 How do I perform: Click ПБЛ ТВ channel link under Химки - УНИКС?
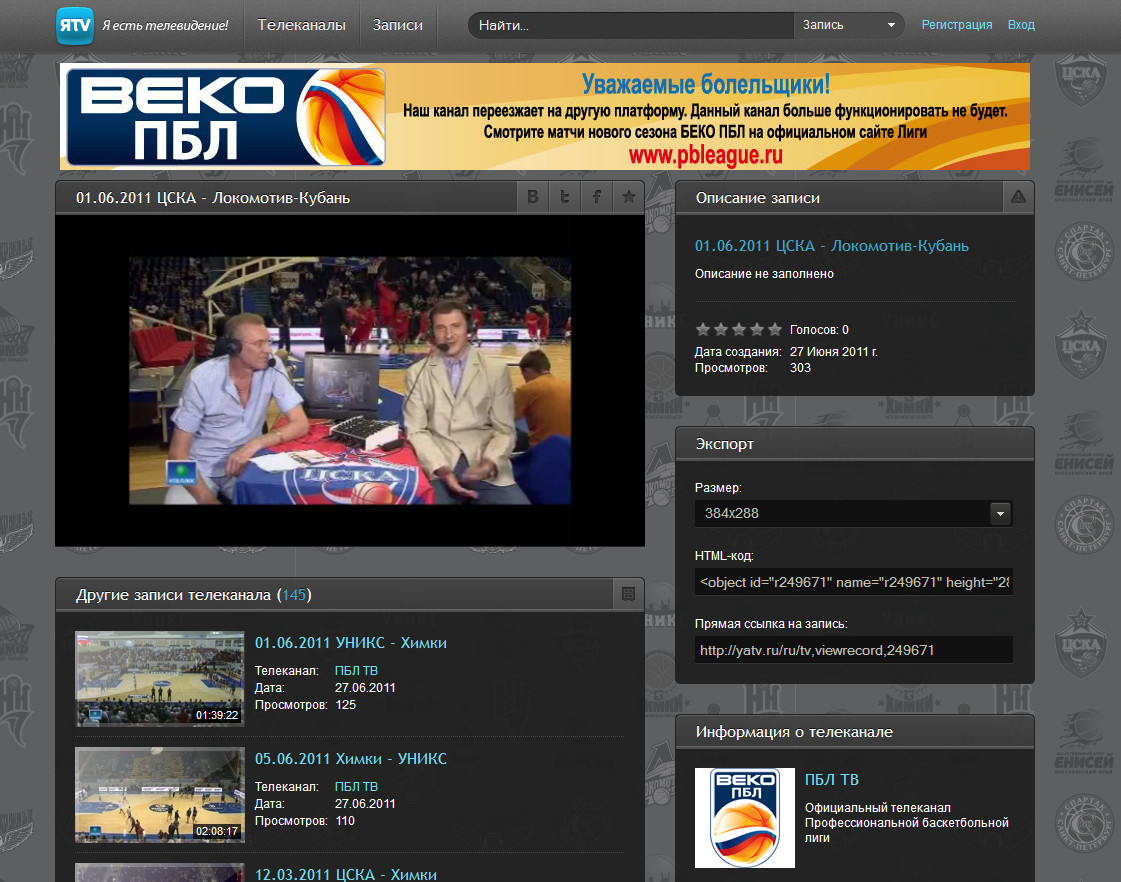point(356,786)
